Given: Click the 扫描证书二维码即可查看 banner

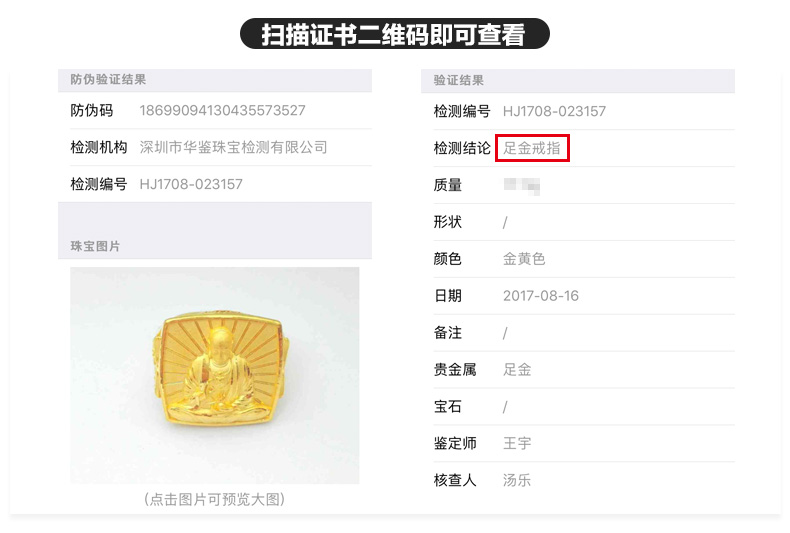Looking at the screenshot, I should [x=394, y=34].
